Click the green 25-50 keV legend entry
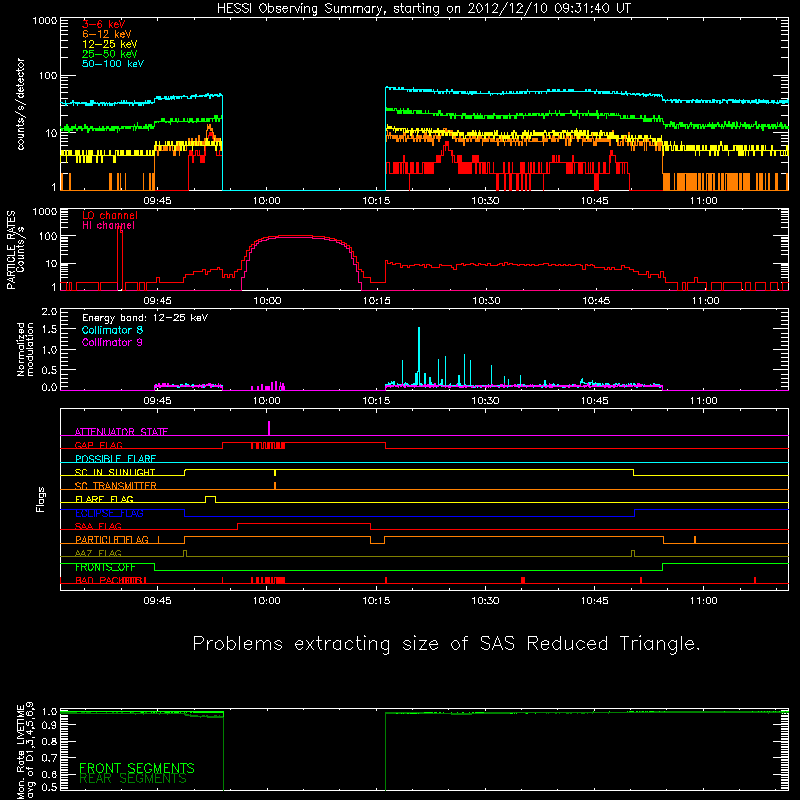 coord(110,54)
